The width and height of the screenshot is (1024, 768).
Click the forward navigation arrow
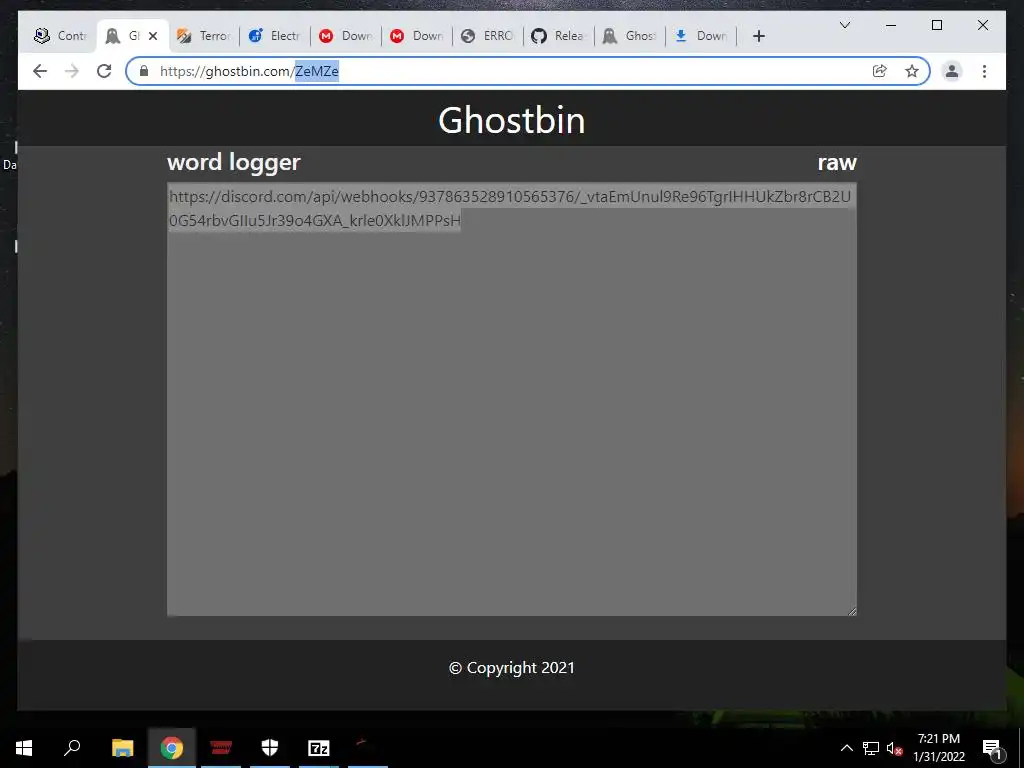point(72,71)
